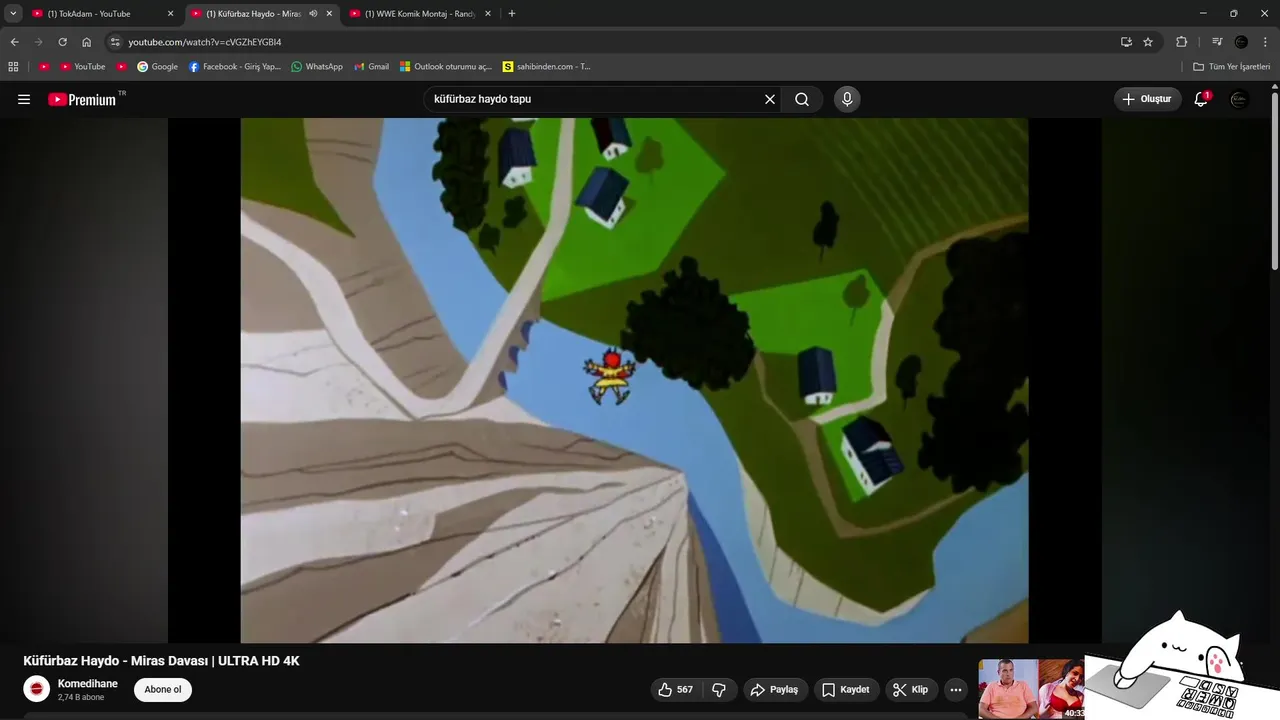
Task: Save video with Kaydet button
Action: (846, 689)
